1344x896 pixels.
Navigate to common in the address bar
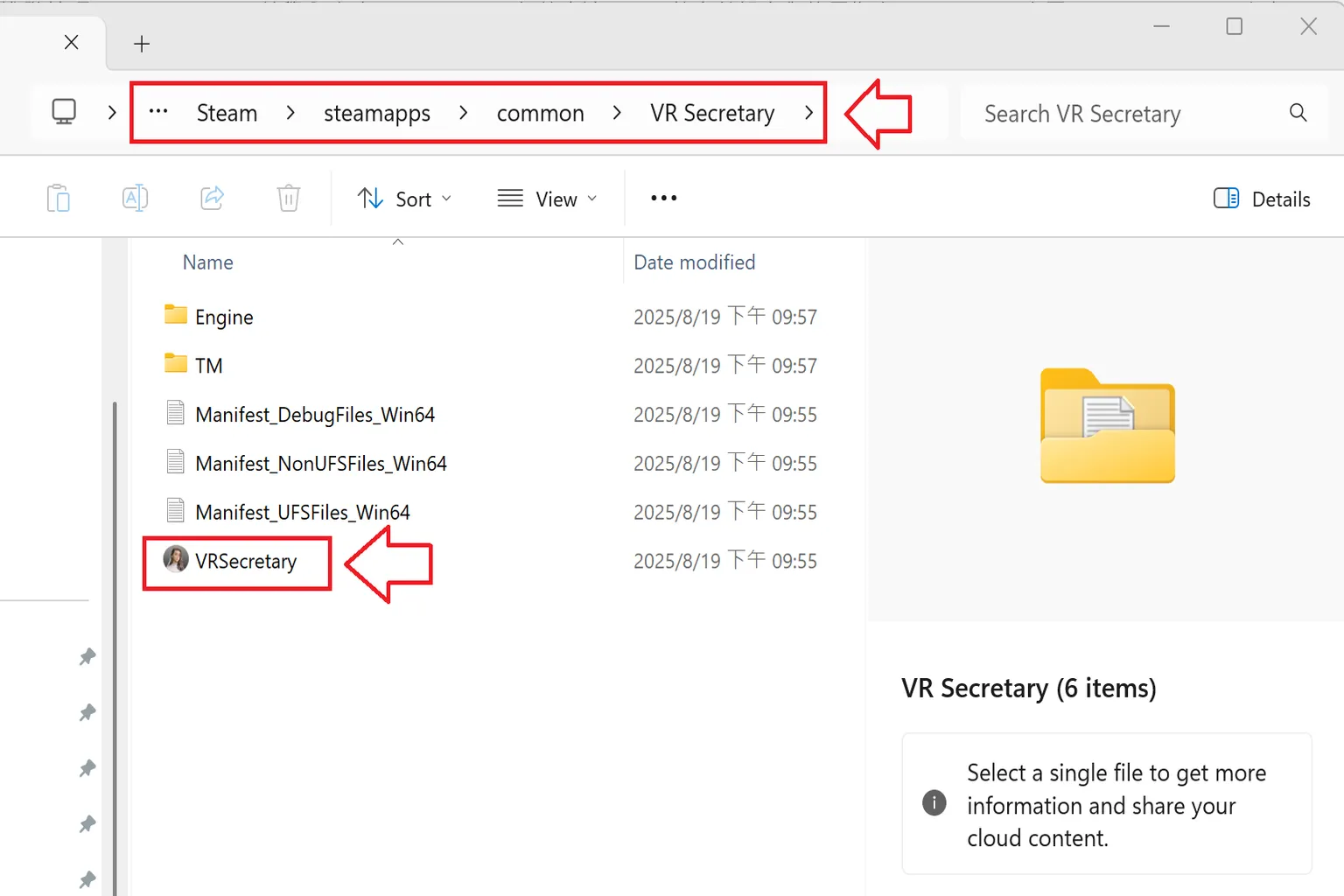[541, 113]
